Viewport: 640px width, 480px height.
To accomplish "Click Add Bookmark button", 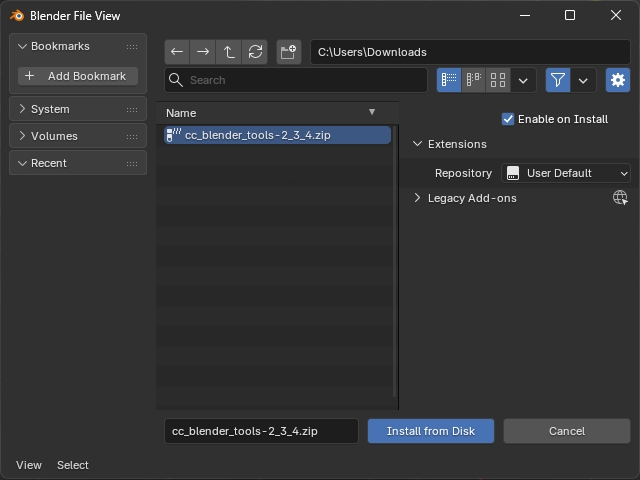I will [78, 76].
